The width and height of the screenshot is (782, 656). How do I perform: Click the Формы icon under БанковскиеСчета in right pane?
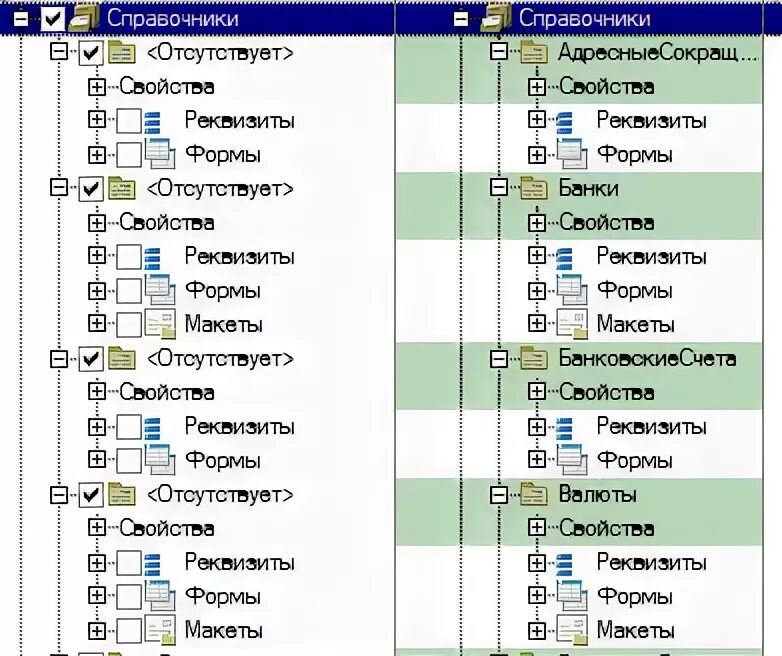pyautogui.click(x=571, y=460)
